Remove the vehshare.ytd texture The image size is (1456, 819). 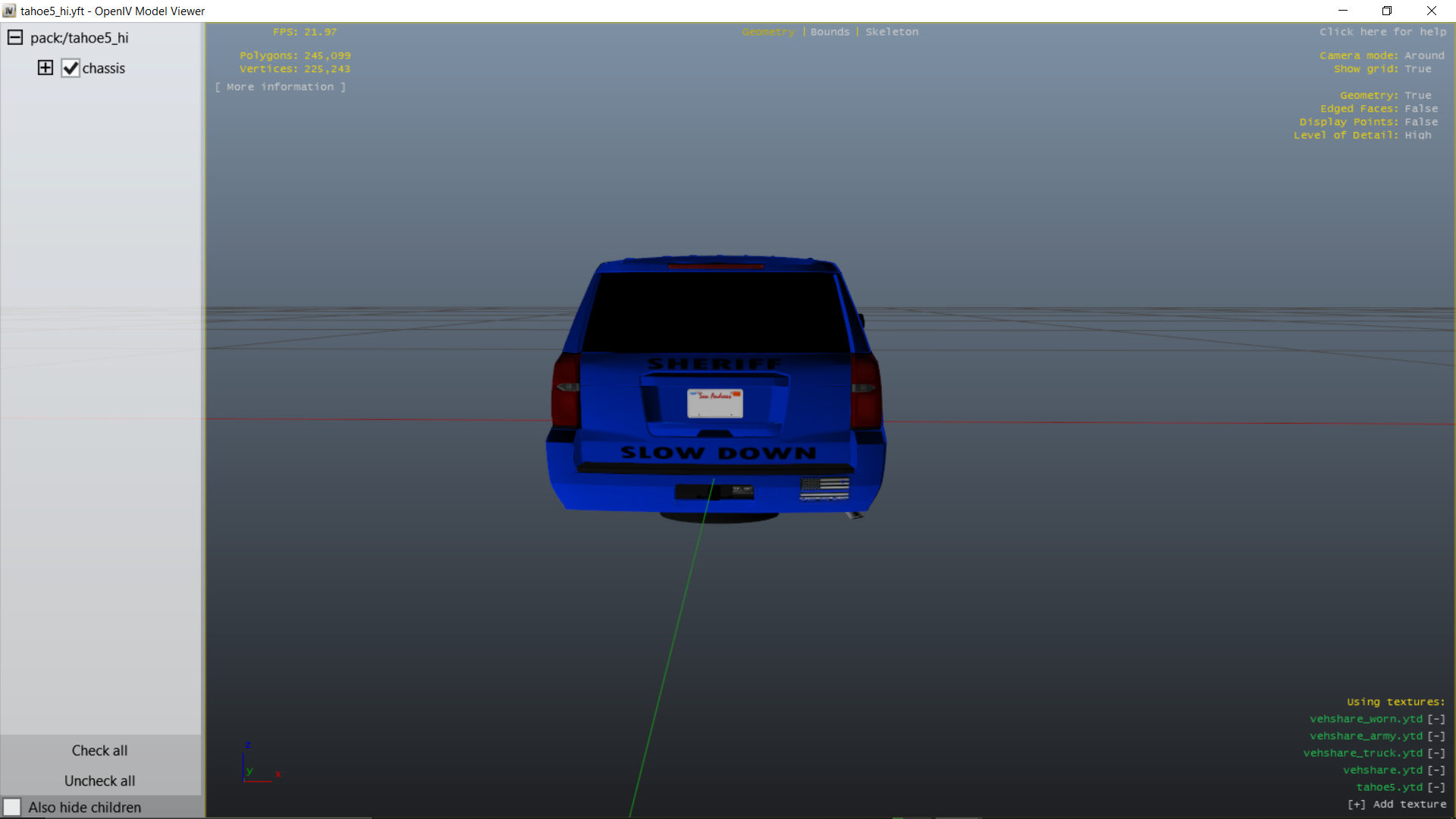[x=1436, y=770]
